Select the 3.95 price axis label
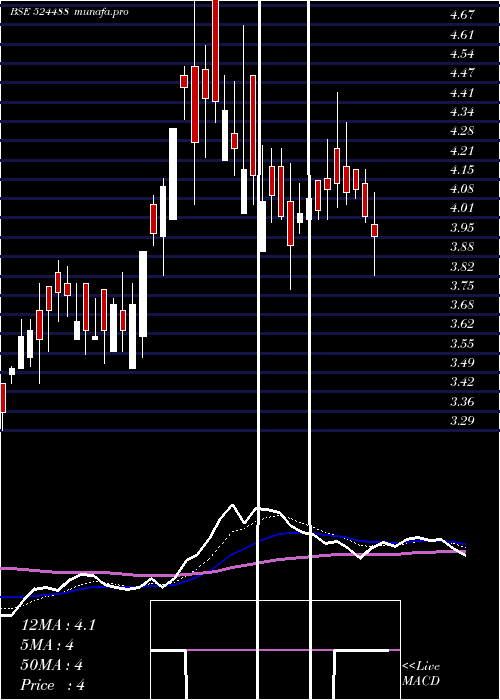 point(462,228)
